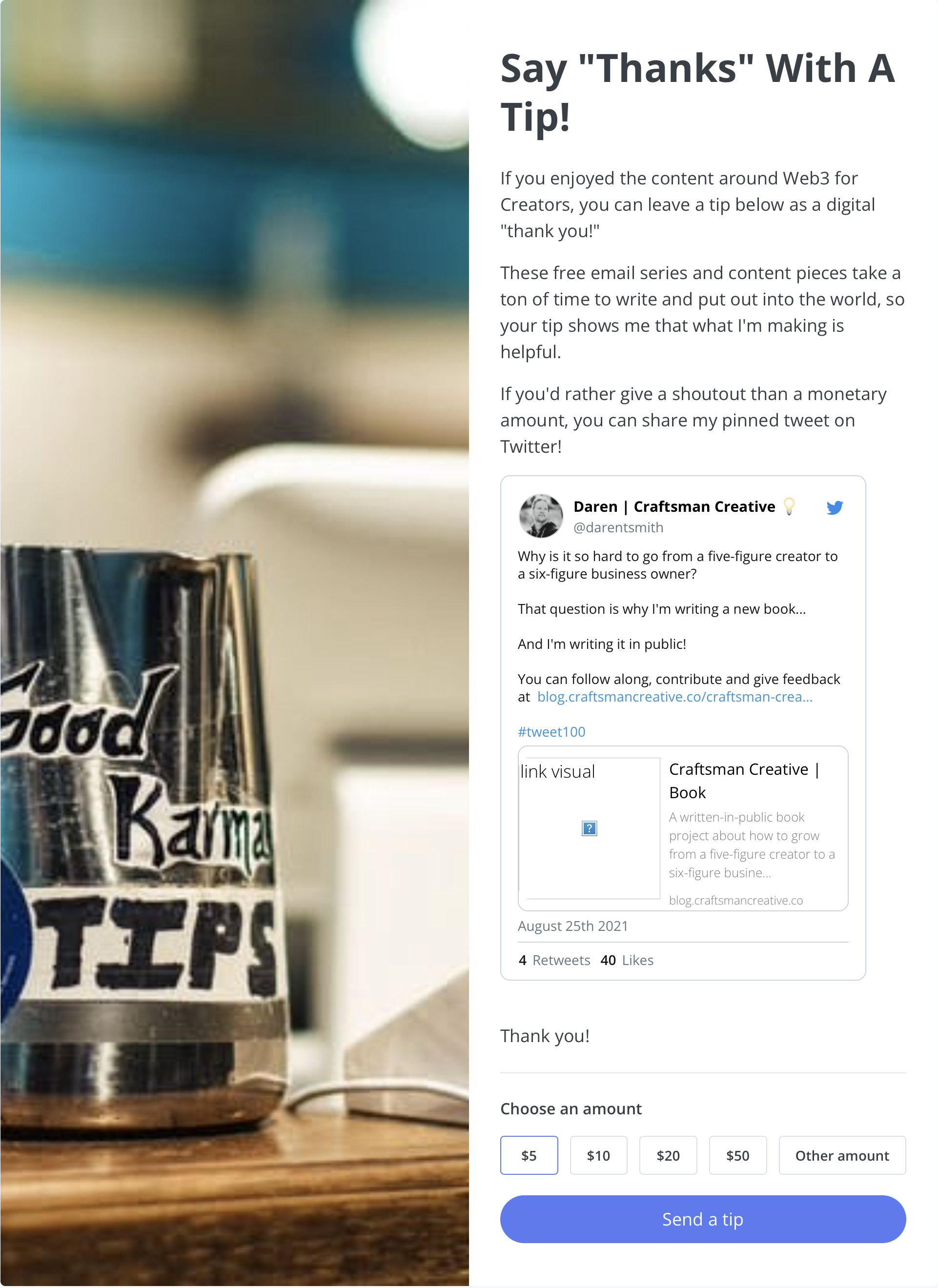Screen dimensions: 938x1288
Task: Select the $20 tip amount
Action: 668,1155
